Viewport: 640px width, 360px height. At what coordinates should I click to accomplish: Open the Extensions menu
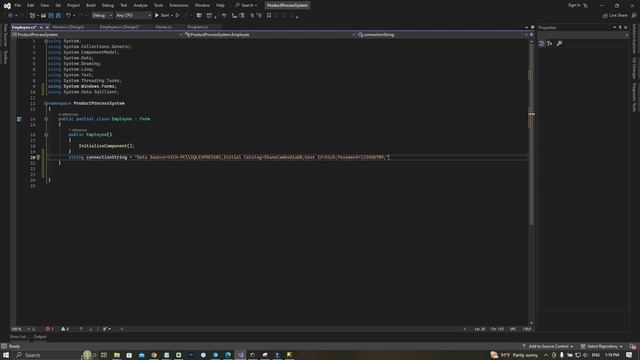[x=179, y=5]
